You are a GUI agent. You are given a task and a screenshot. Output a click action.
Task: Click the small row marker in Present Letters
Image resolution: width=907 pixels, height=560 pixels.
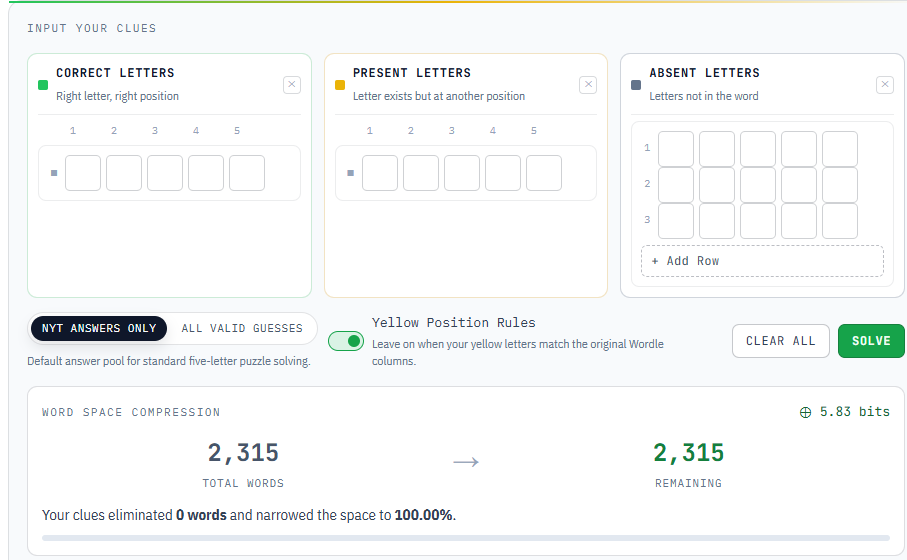350,173
